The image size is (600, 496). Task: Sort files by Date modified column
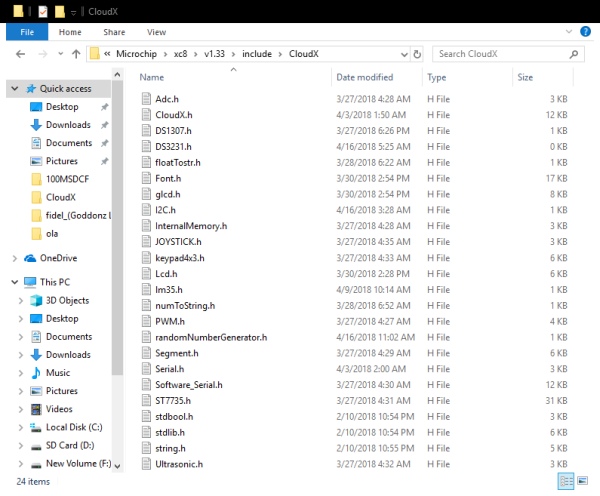tap(365, 77)
